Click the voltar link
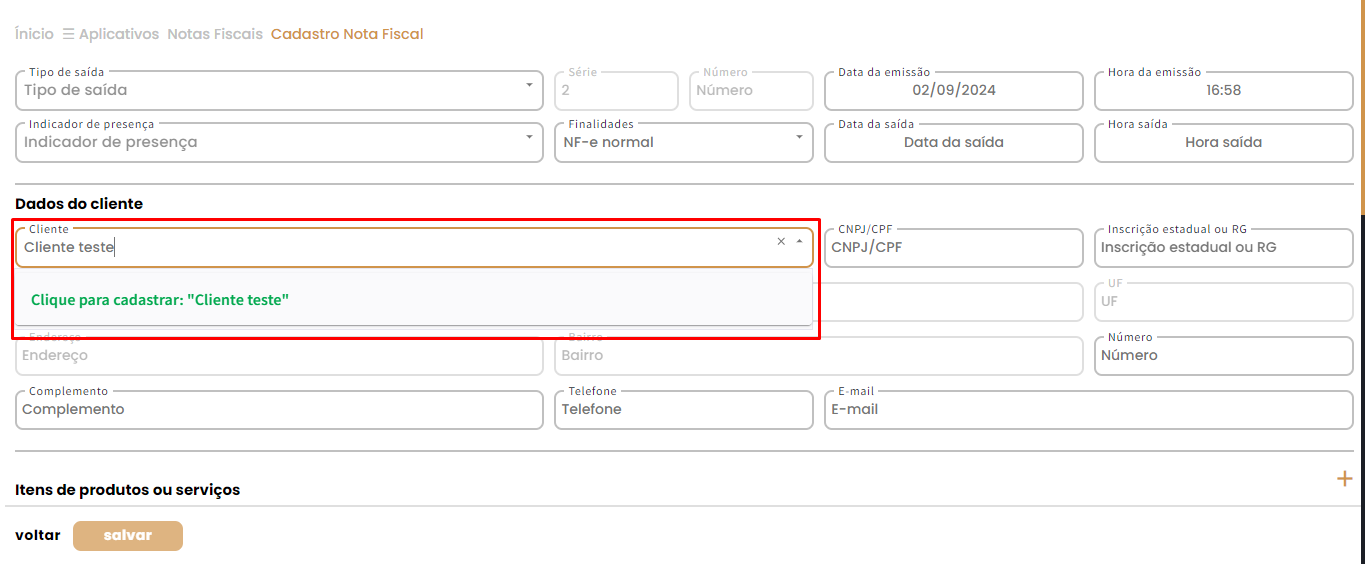Viewport: 1365px width, 564px height. point(37,535)
